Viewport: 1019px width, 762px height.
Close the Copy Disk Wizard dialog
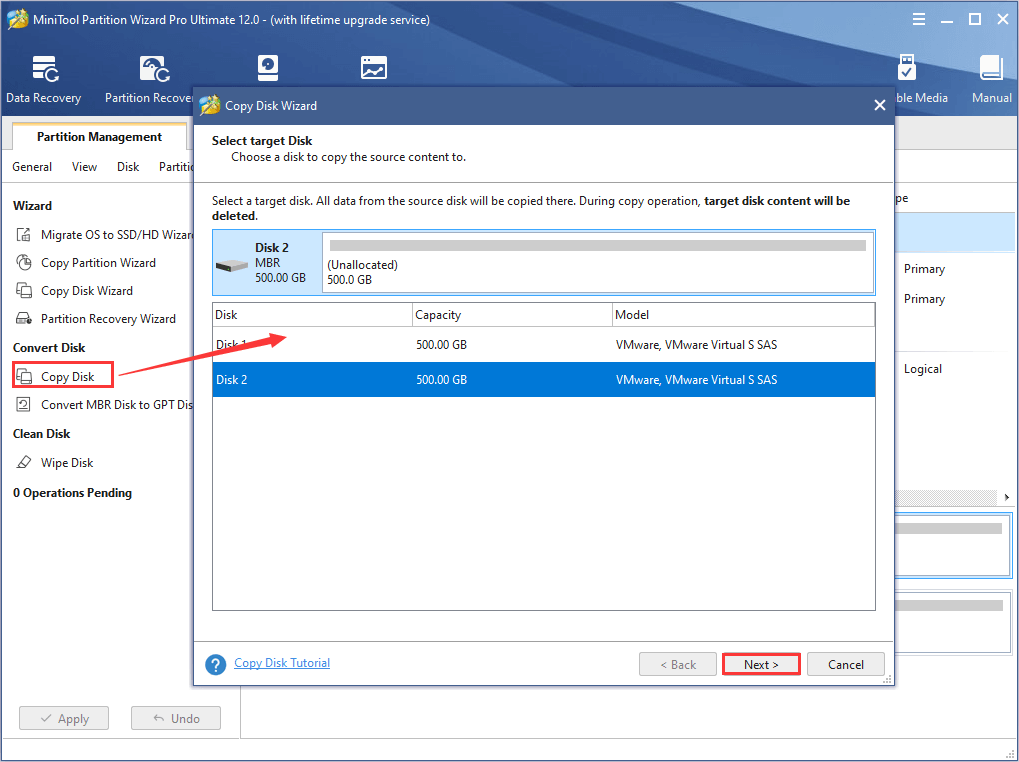coord(880,105)
